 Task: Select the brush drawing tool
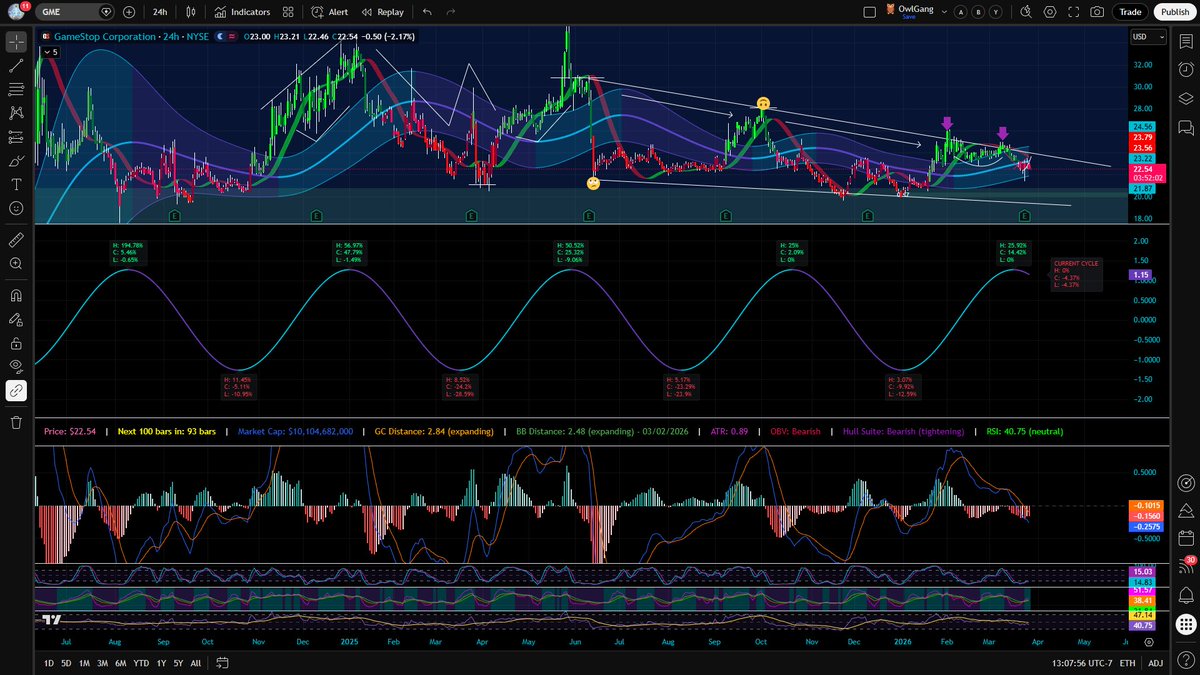[x=16, y=161]
